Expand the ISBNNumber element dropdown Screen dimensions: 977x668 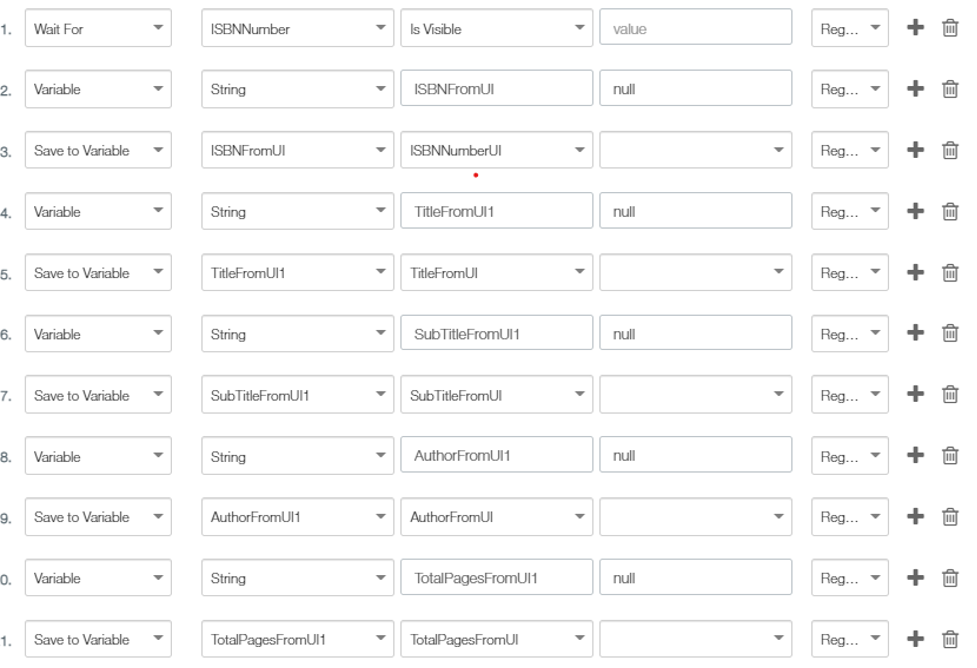(x=297, y=28)
